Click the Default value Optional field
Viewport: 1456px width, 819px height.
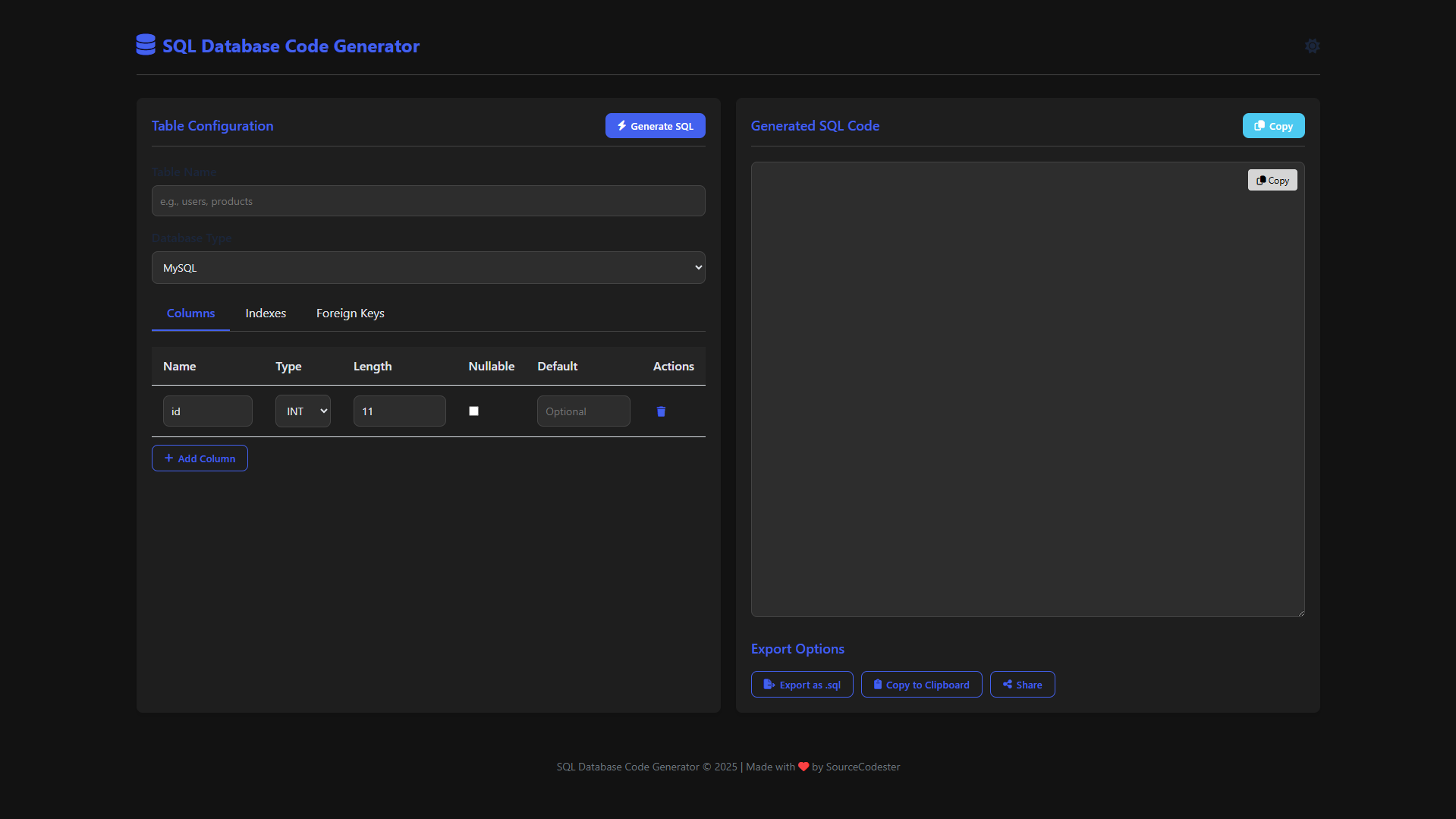(x=583, y=411)
